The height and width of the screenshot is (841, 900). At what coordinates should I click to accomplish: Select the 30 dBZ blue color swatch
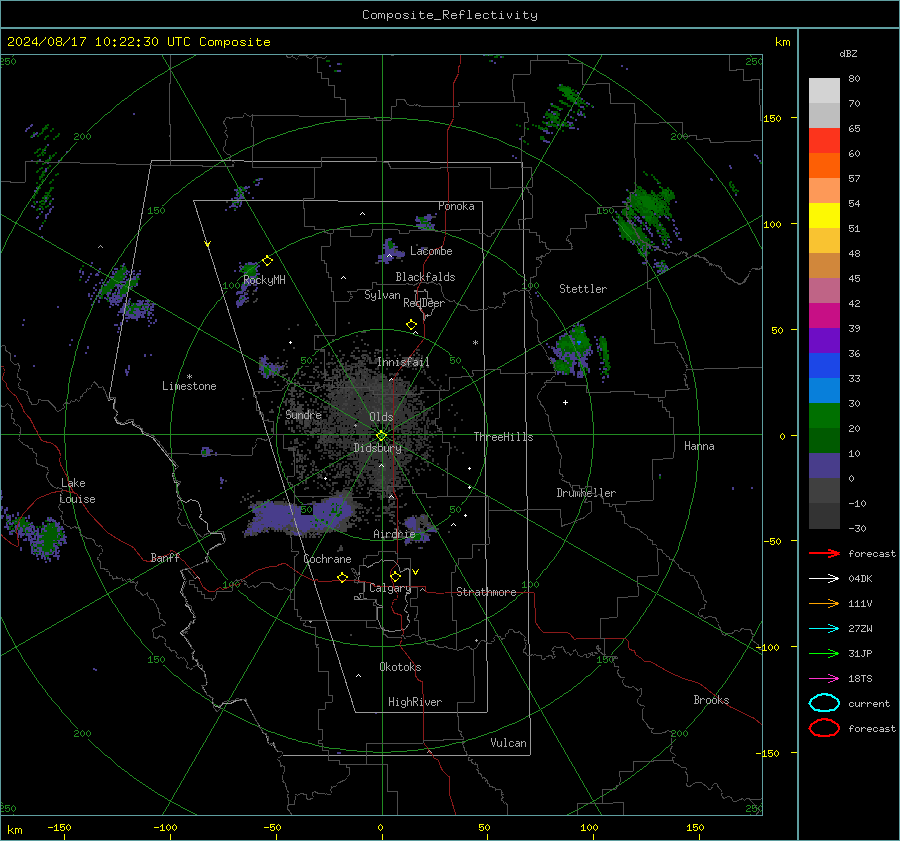coord(824,390)
